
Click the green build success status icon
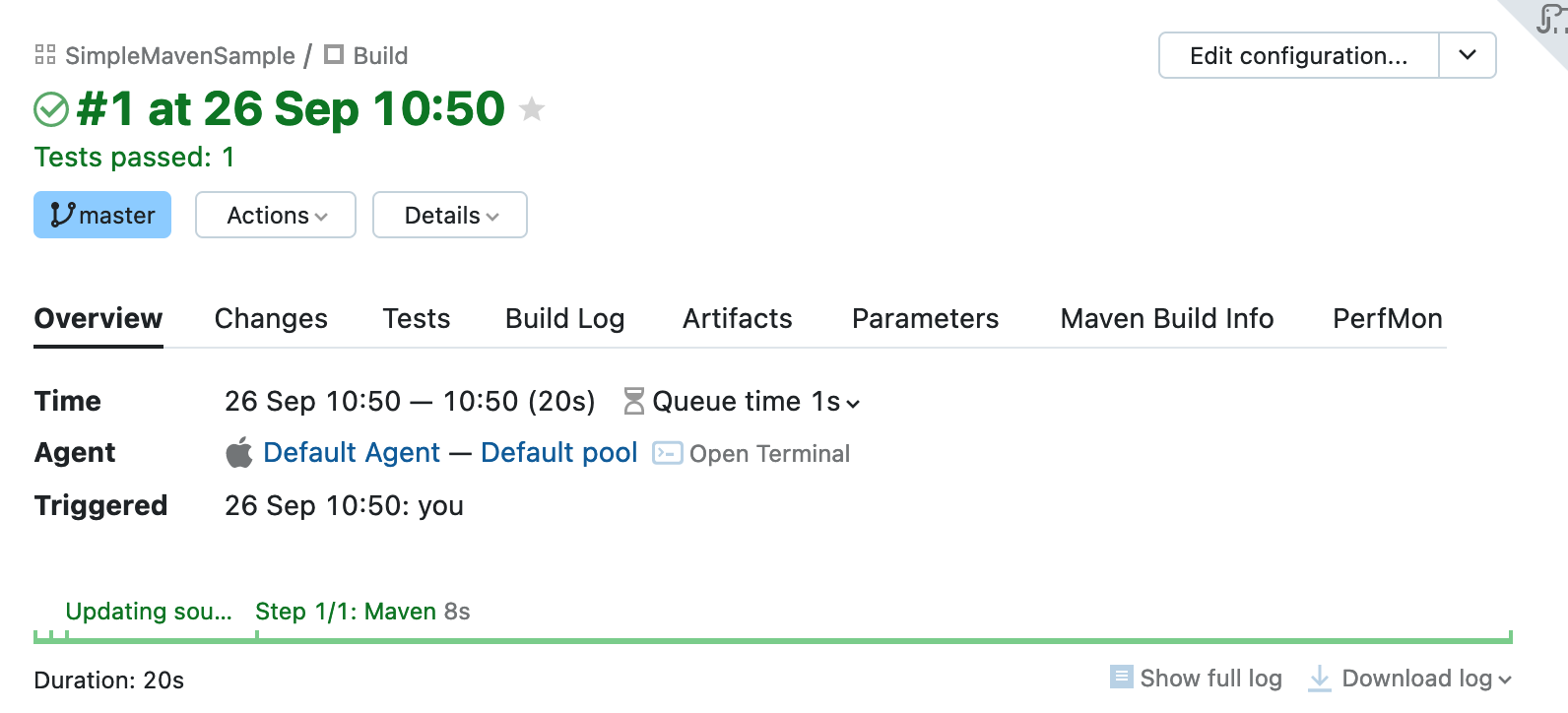click(51, 109)
